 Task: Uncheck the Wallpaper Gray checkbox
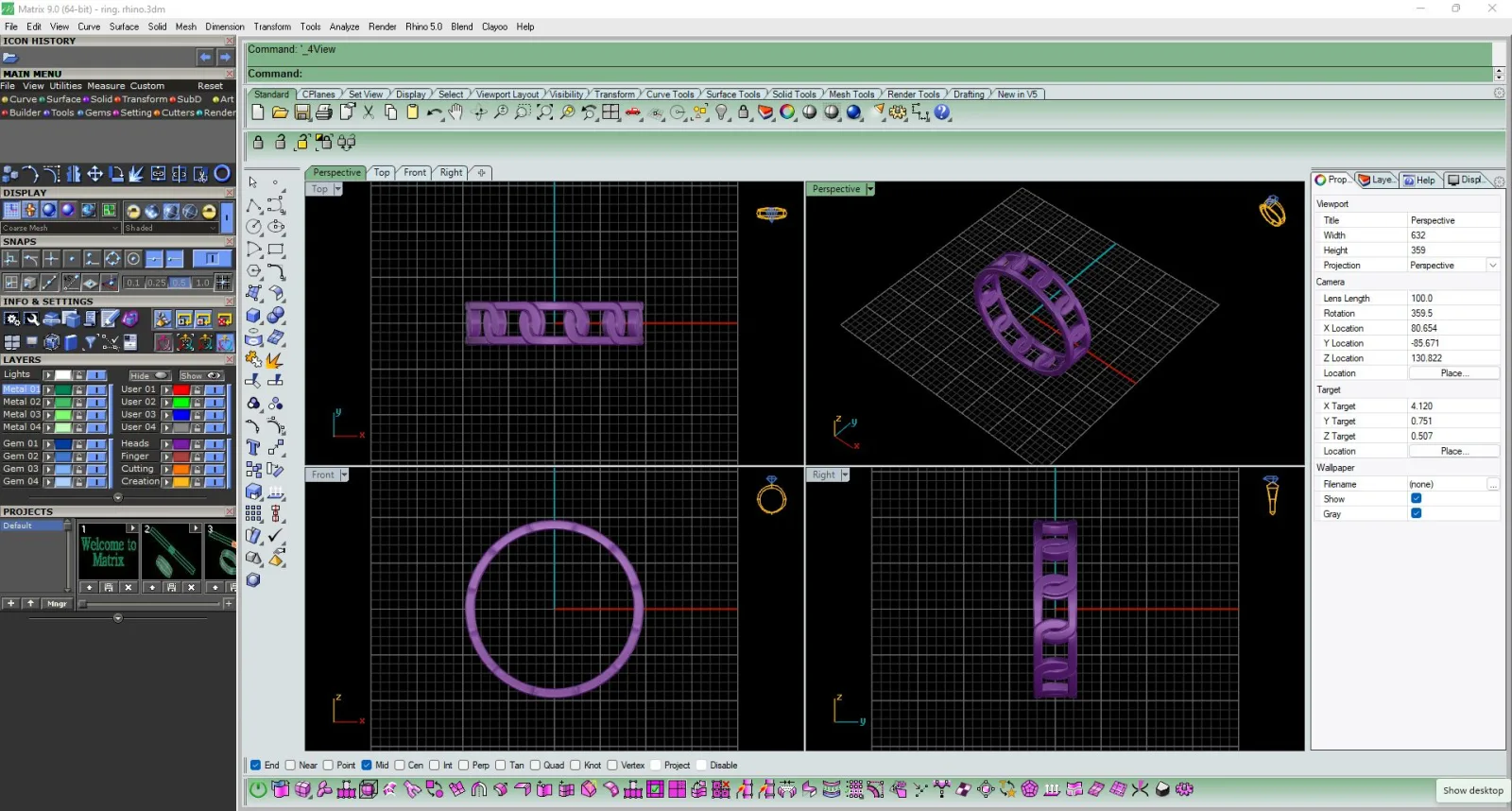pos(1416,513)
